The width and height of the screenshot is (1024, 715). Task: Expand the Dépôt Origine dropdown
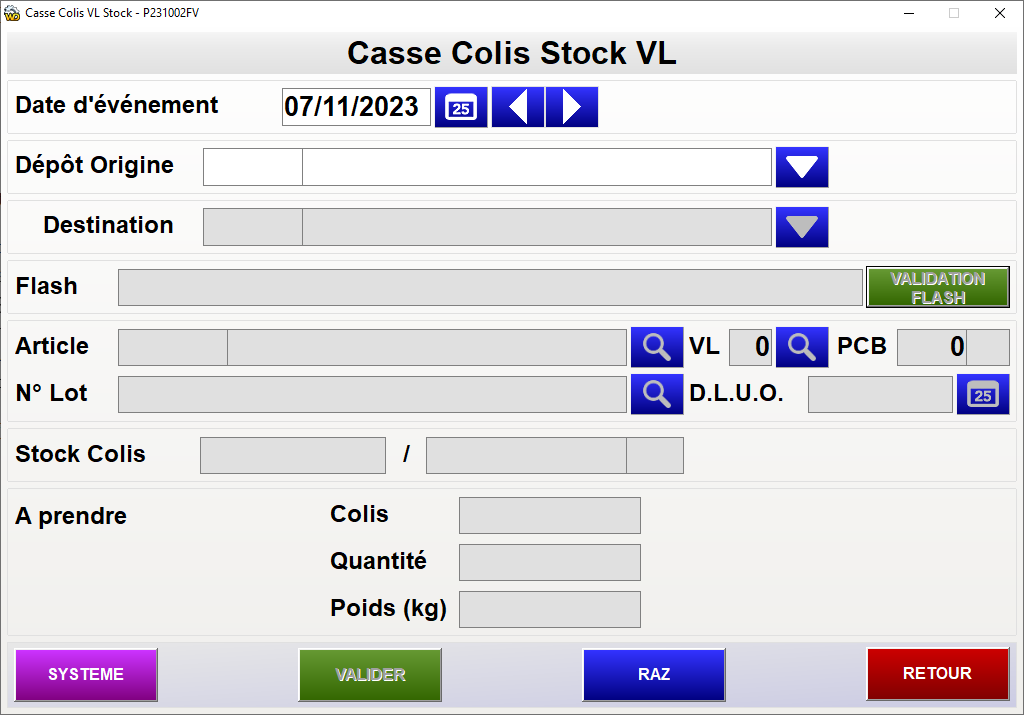click(x=802, y=167)
